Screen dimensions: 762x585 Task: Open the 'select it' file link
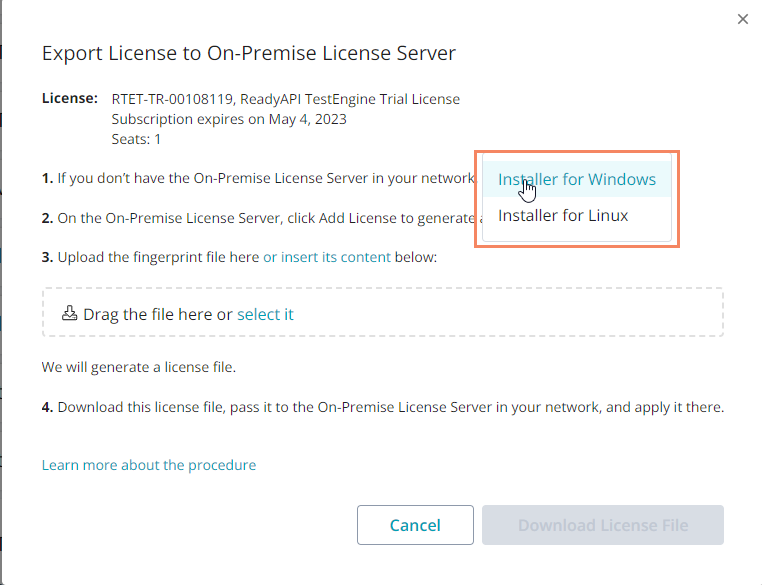click(265, 314)
